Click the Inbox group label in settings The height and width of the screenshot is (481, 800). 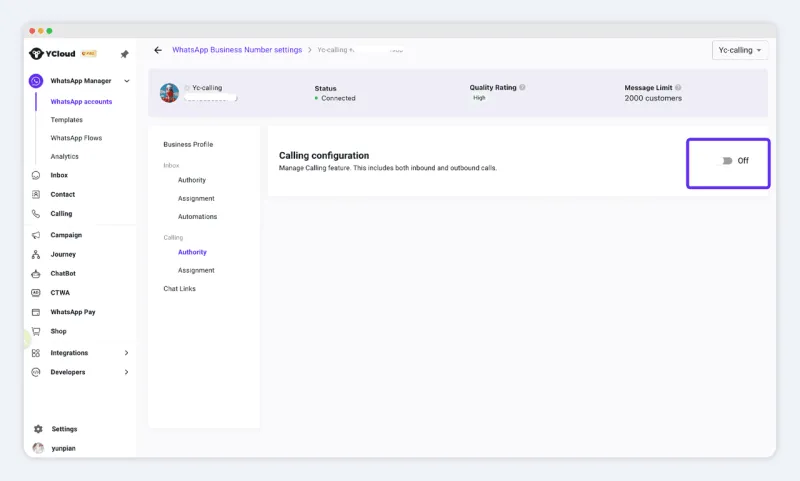click(x=171, y=165)
